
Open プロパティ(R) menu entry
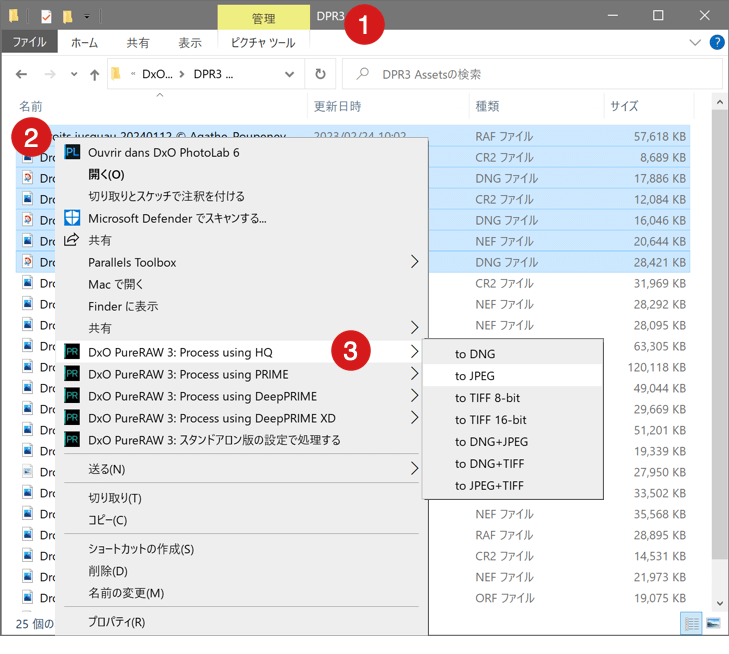[x=241, y=621]
